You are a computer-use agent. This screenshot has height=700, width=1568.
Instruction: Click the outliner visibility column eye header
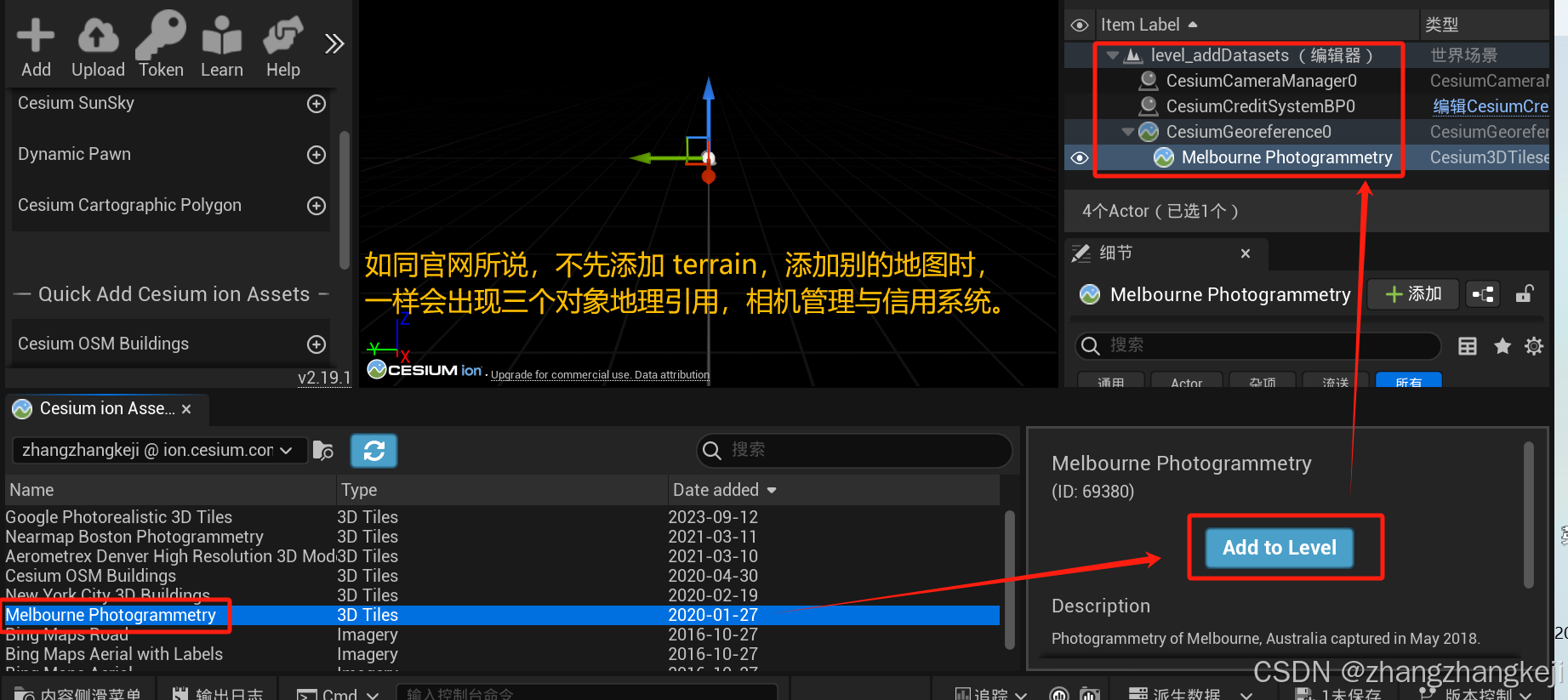tap(1080, 26)
